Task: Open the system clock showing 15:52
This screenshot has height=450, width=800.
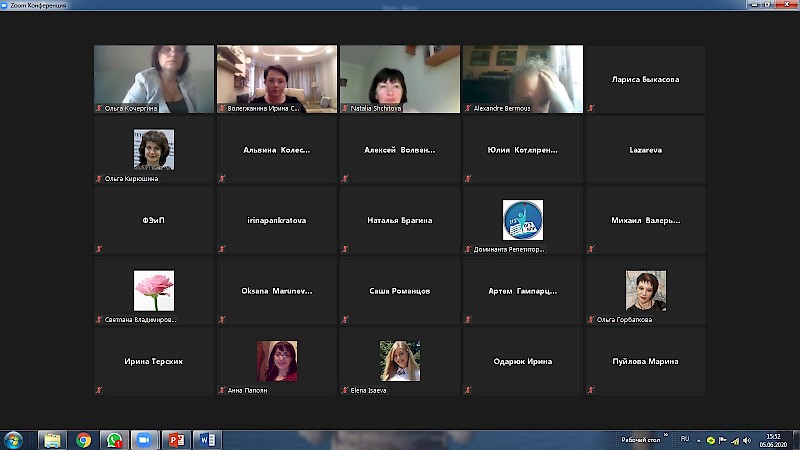Action: (x=773, y=440)
